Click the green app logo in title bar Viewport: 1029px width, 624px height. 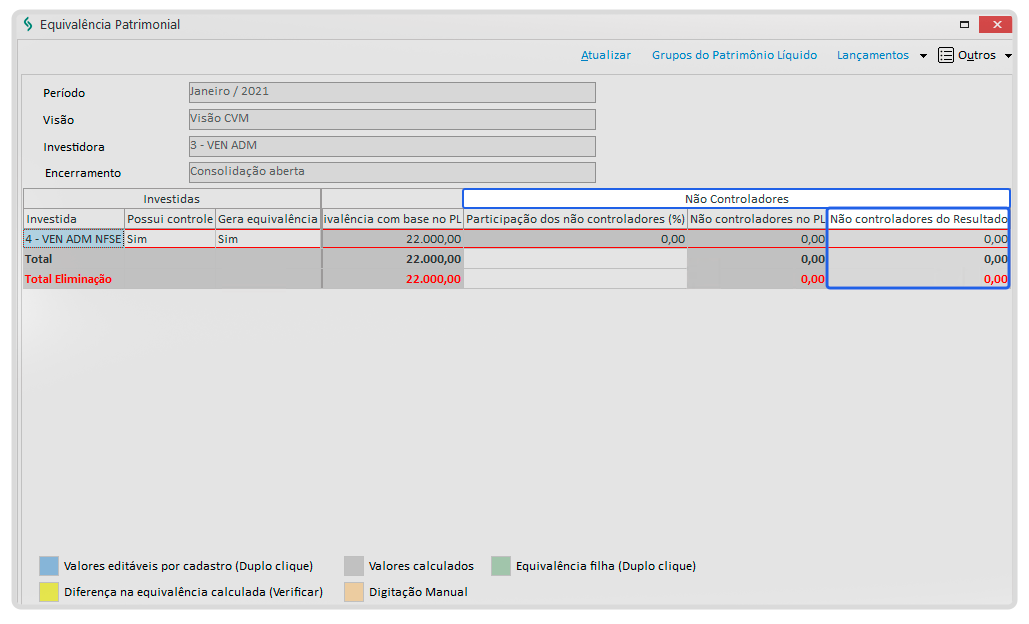point(28,24)
